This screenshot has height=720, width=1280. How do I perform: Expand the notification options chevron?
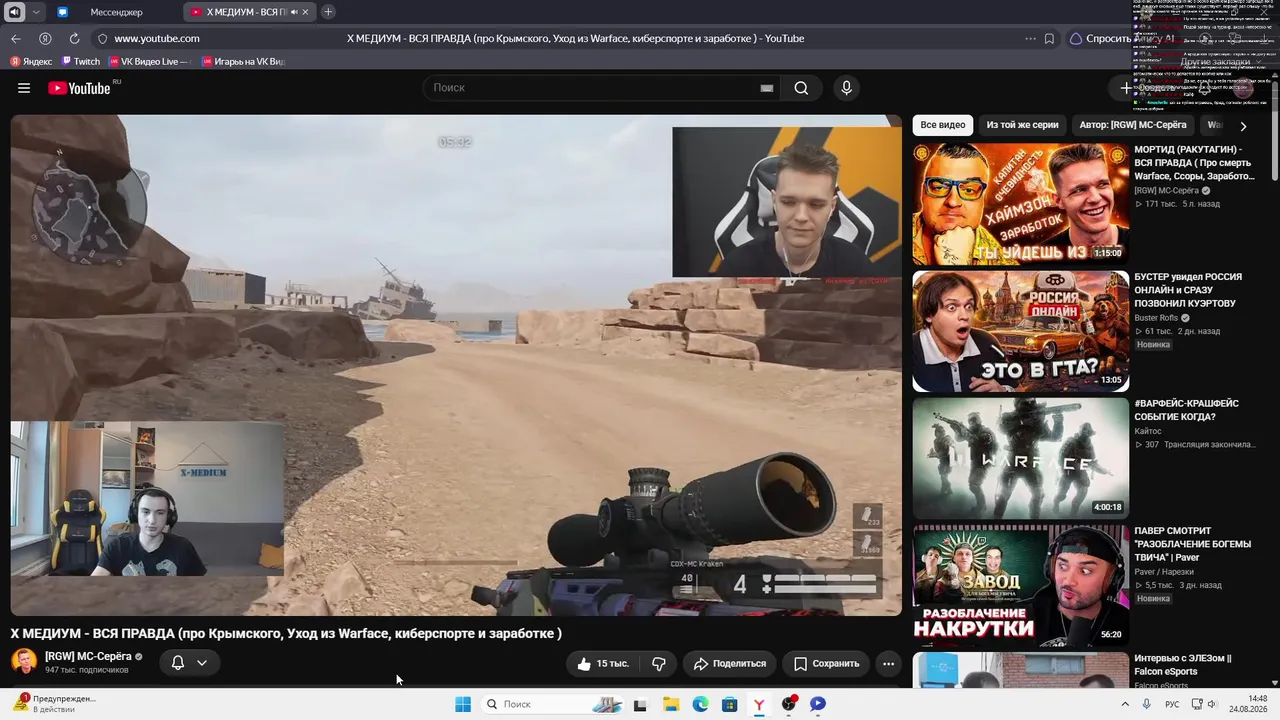pyautogui.click(x=202, y=662)
